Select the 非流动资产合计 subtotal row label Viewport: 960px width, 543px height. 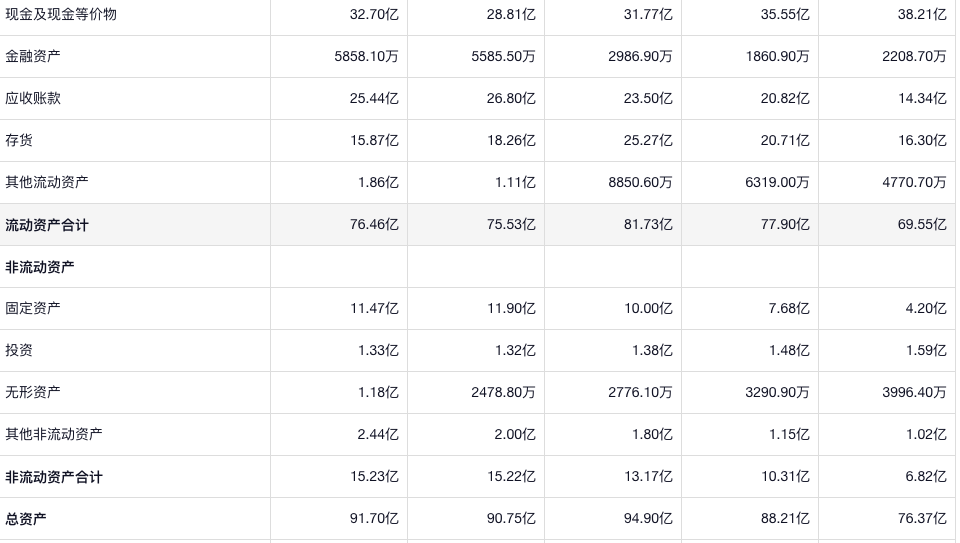tap(54, 477)
